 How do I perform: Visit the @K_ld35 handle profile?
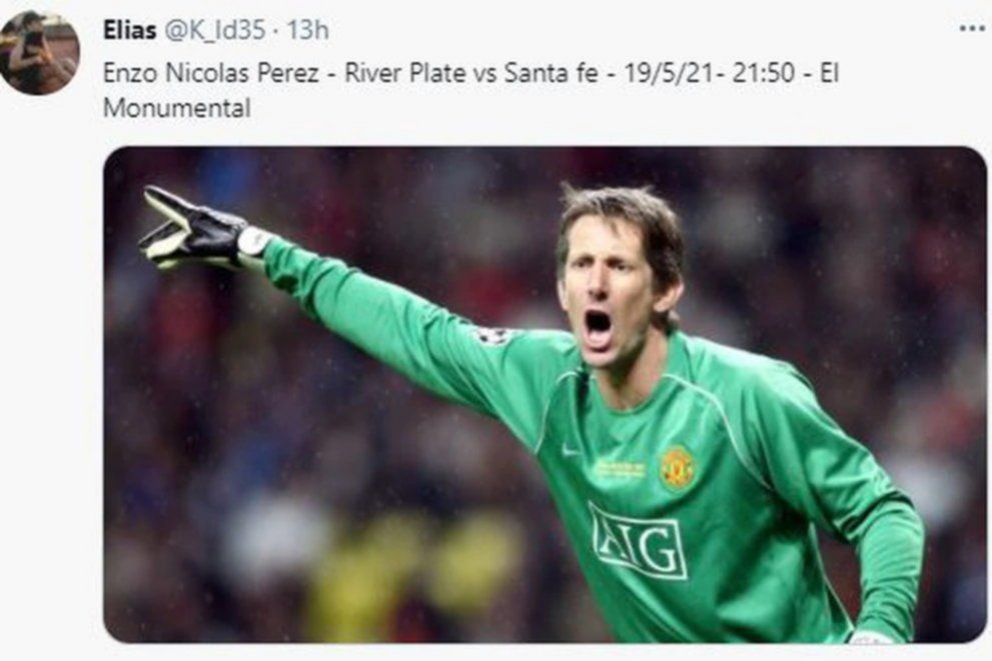tap(215, 30)
